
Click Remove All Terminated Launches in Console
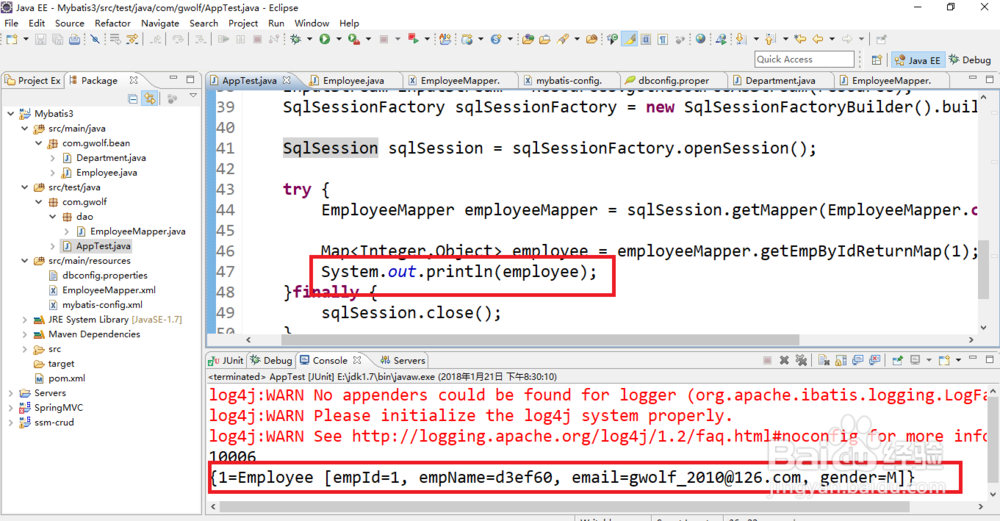(x=801, y=360)
